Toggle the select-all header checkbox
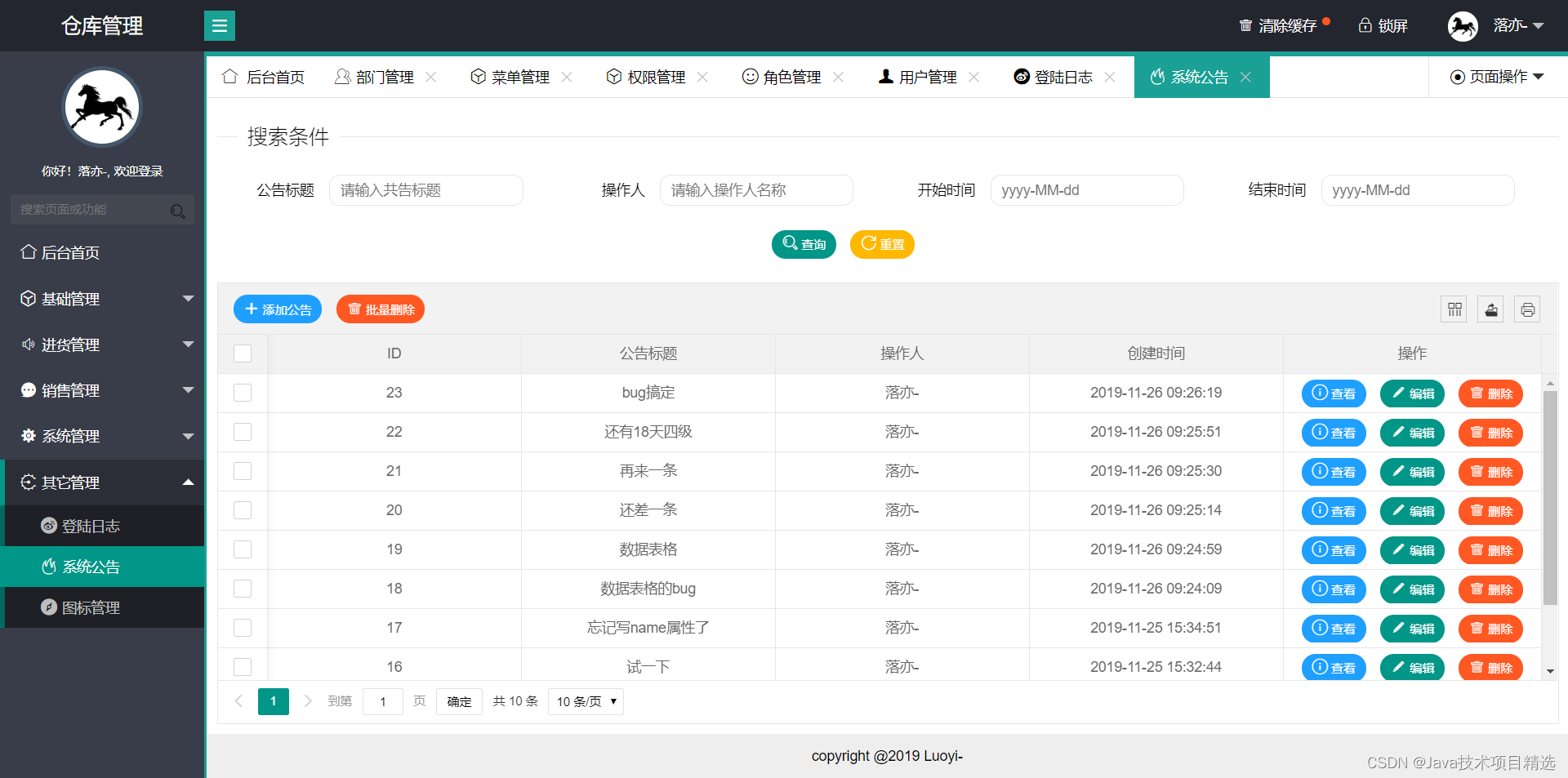The width and height of the screenshot is (1568, 778). click(x=243, y=353)
